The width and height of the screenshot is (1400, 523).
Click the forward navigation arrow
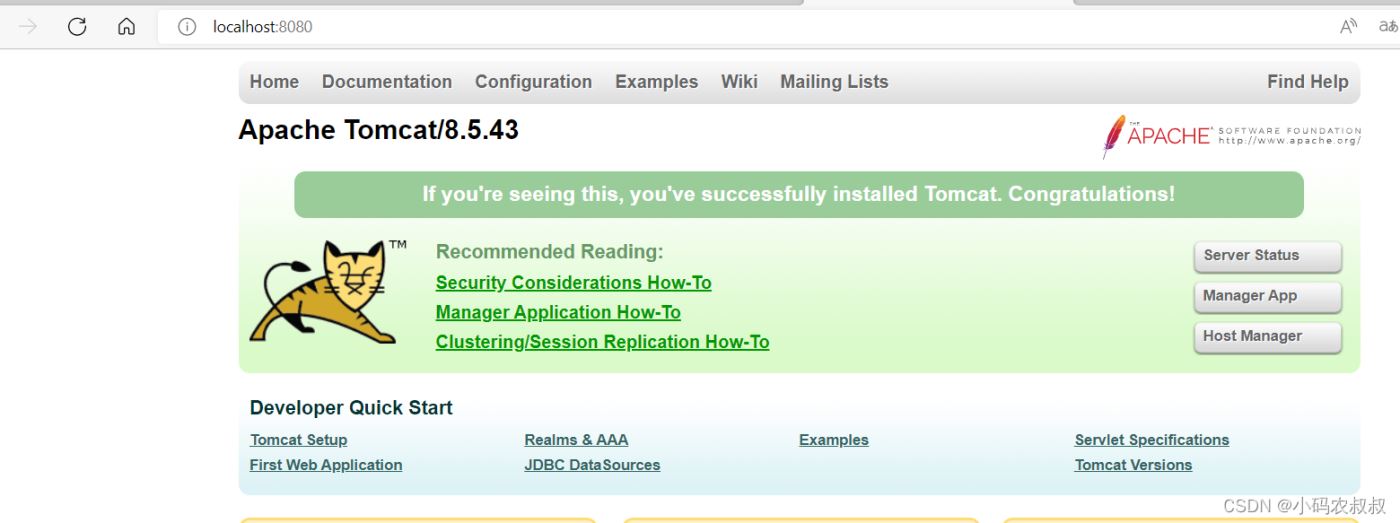(28, 27)
